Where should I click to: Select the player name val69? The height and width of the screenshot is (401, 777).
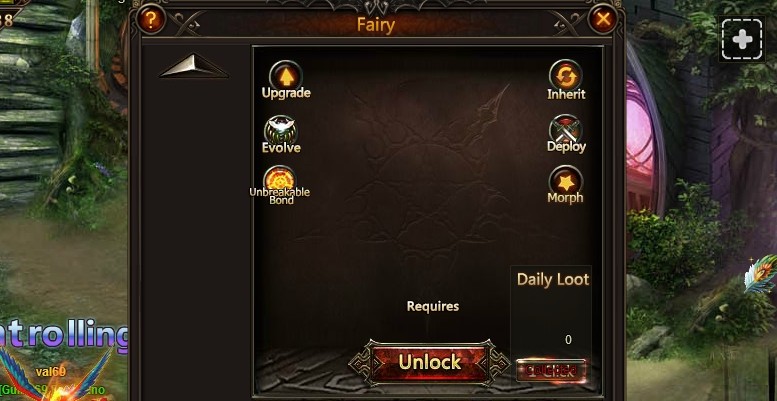coord(51,371)
